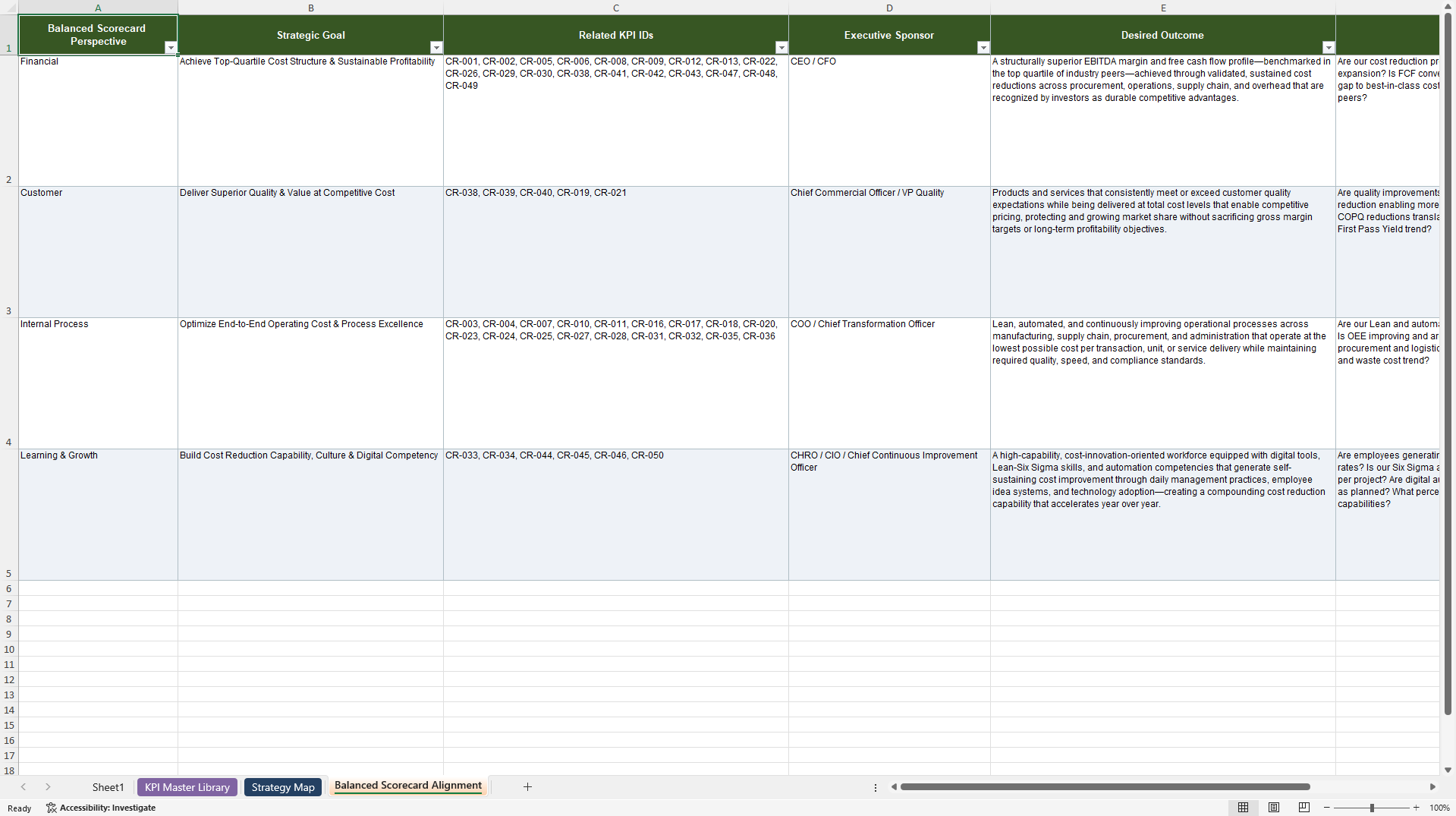Select KPI IDs cell starting CR-003, CR-004
Viewport: 1456px width, 816px height.
(616, 383)
